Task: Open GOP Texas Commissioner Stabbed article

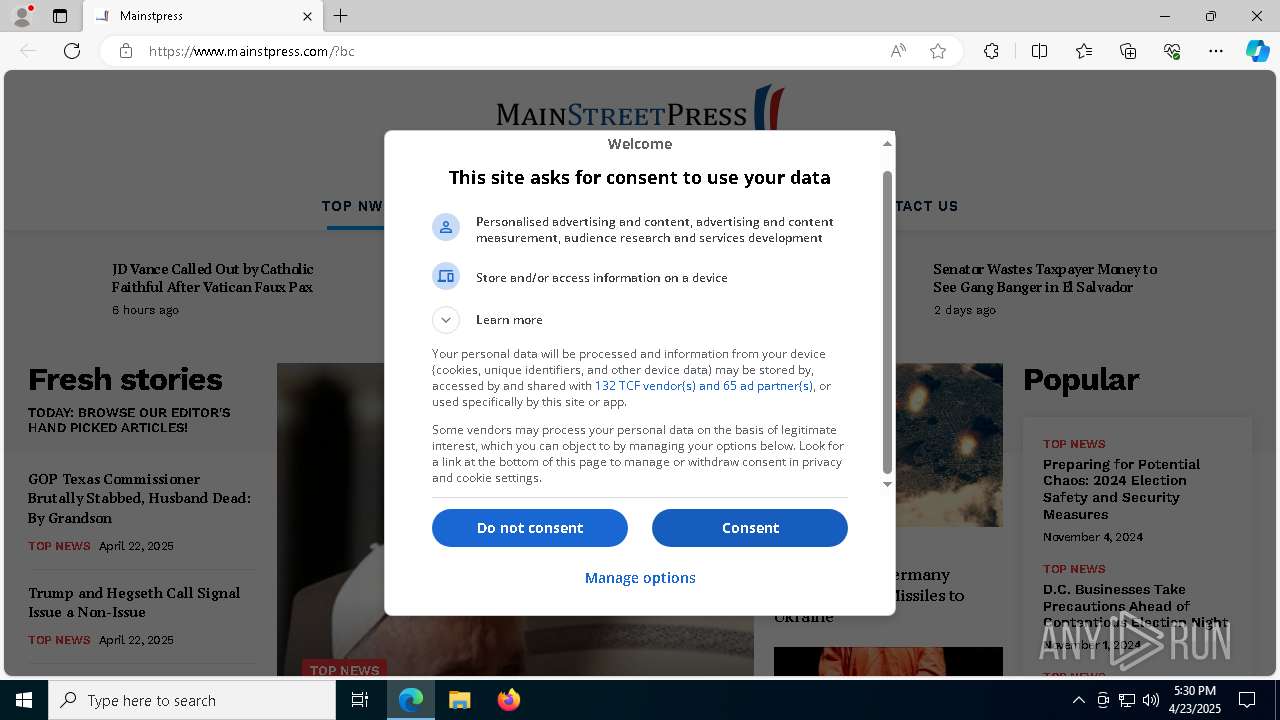Action: coord(140,498)
